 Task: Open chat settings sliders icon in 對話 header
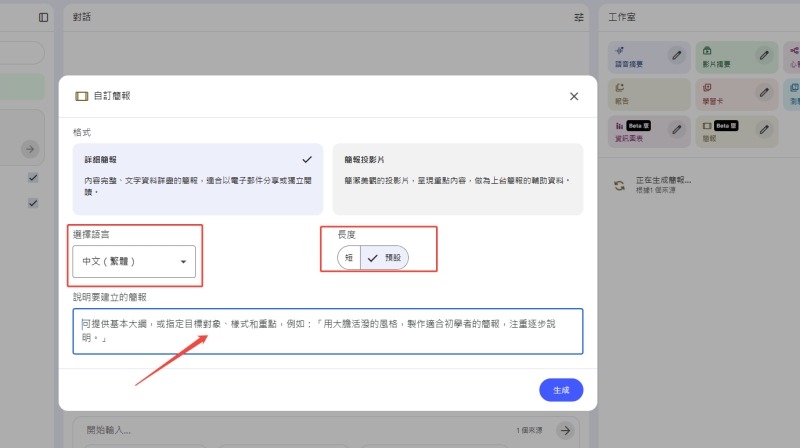(579, 17)
